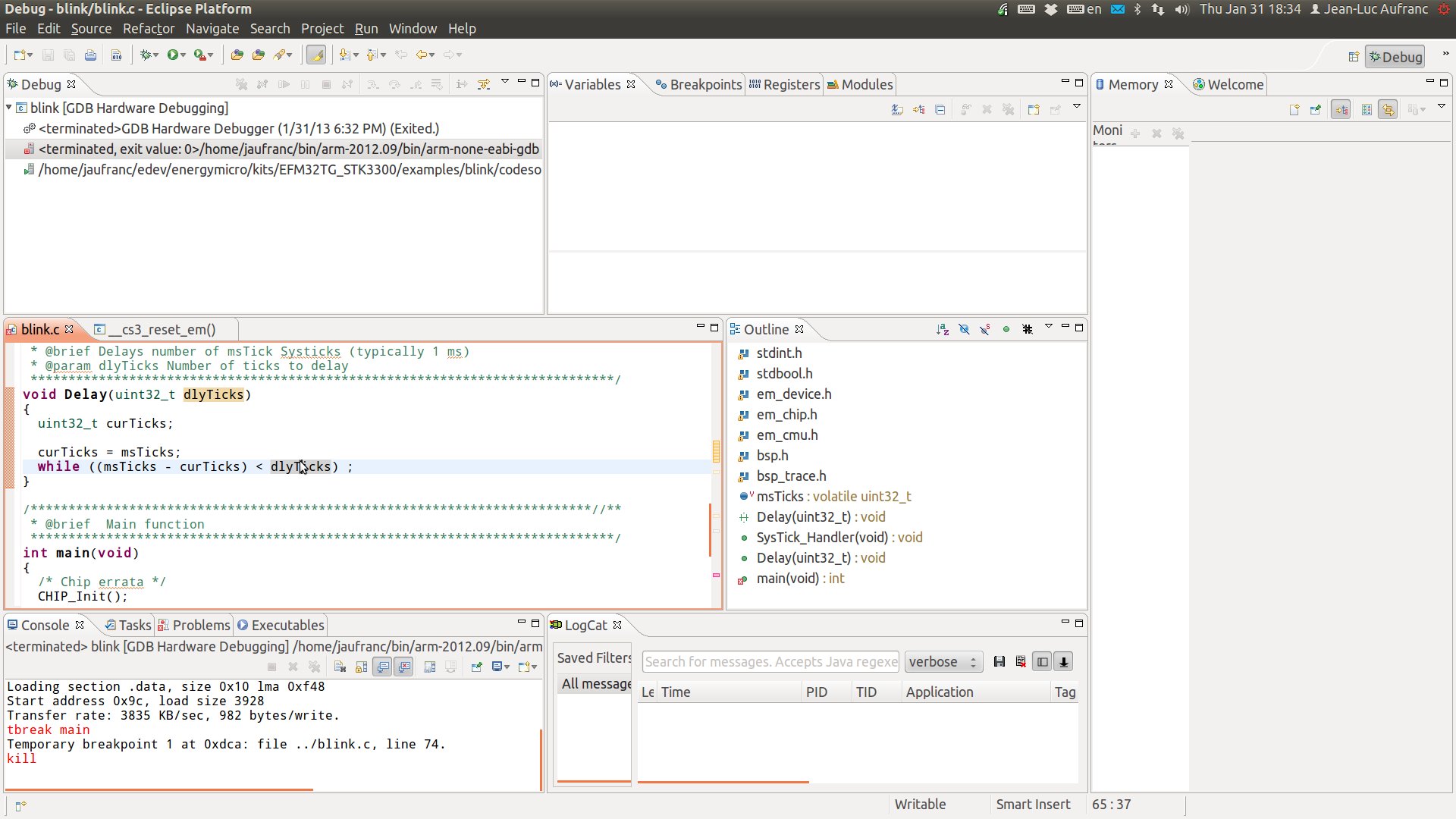
Task: Toggle Pin Memory Monitor icon
Action: coord(1316,110)
